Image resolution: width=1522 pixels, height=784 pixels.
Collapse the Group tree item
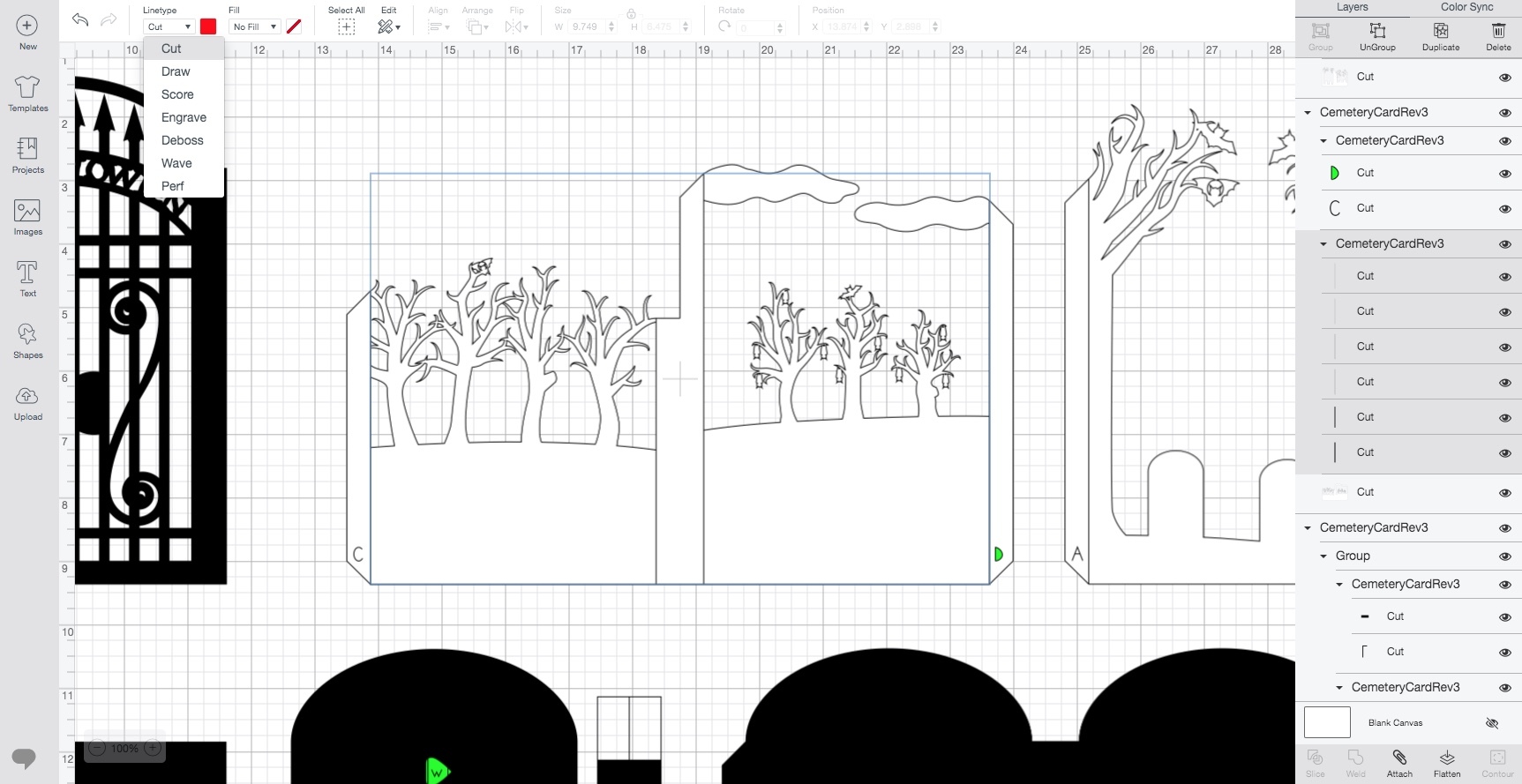point(1323,556)
